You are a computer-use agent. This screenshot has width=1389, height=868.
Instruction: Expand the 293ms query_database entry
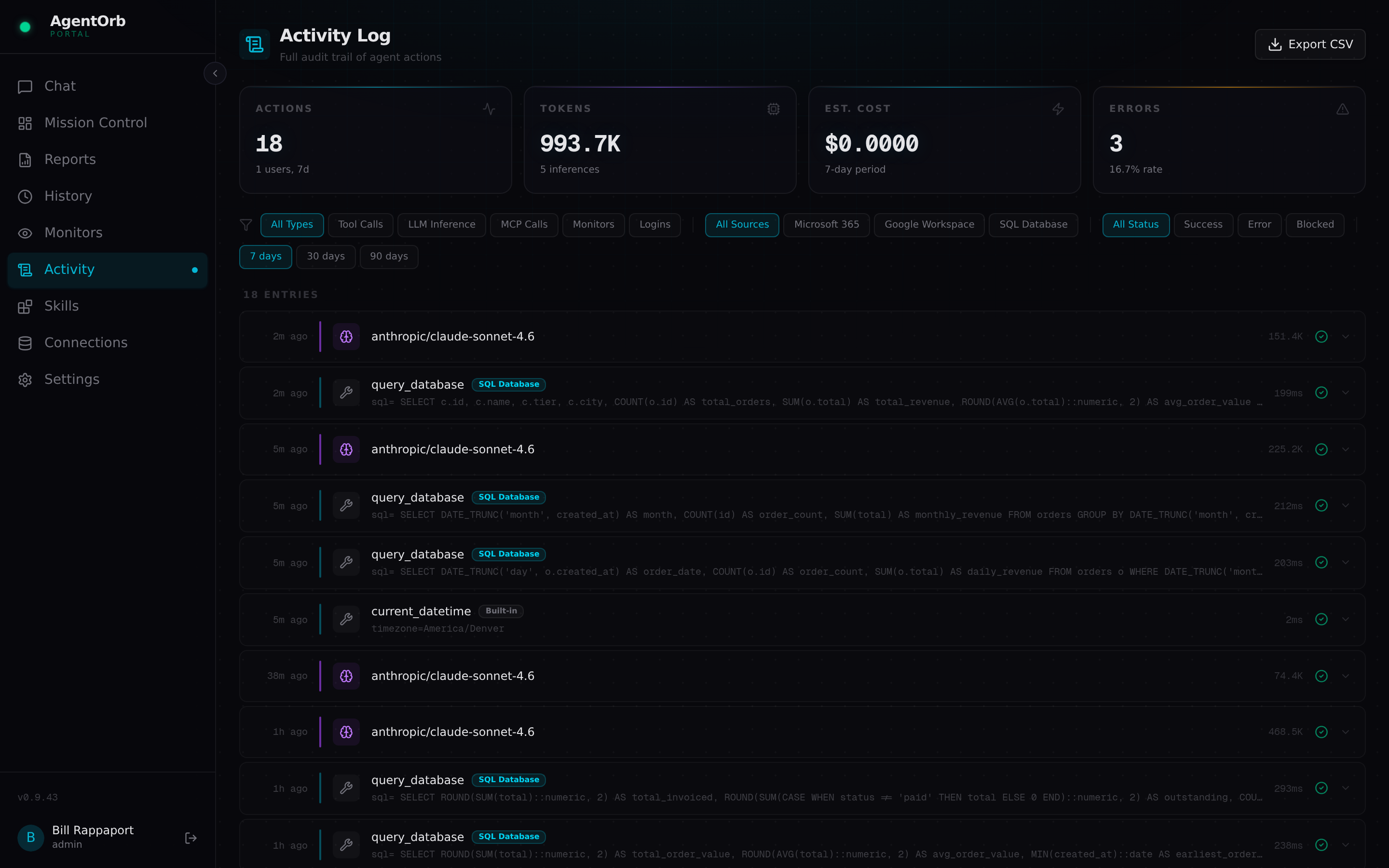pos(1346,788)
